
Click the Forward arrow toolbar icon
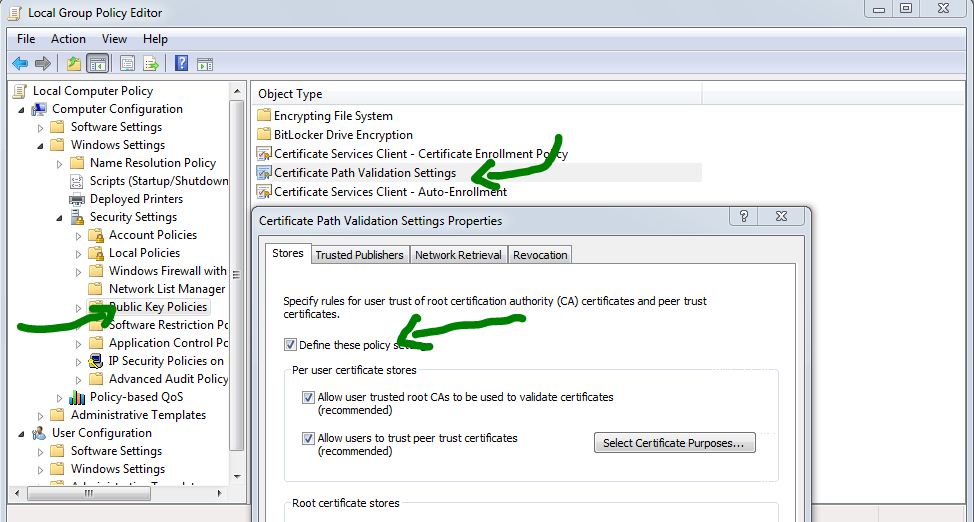point(43,63)
